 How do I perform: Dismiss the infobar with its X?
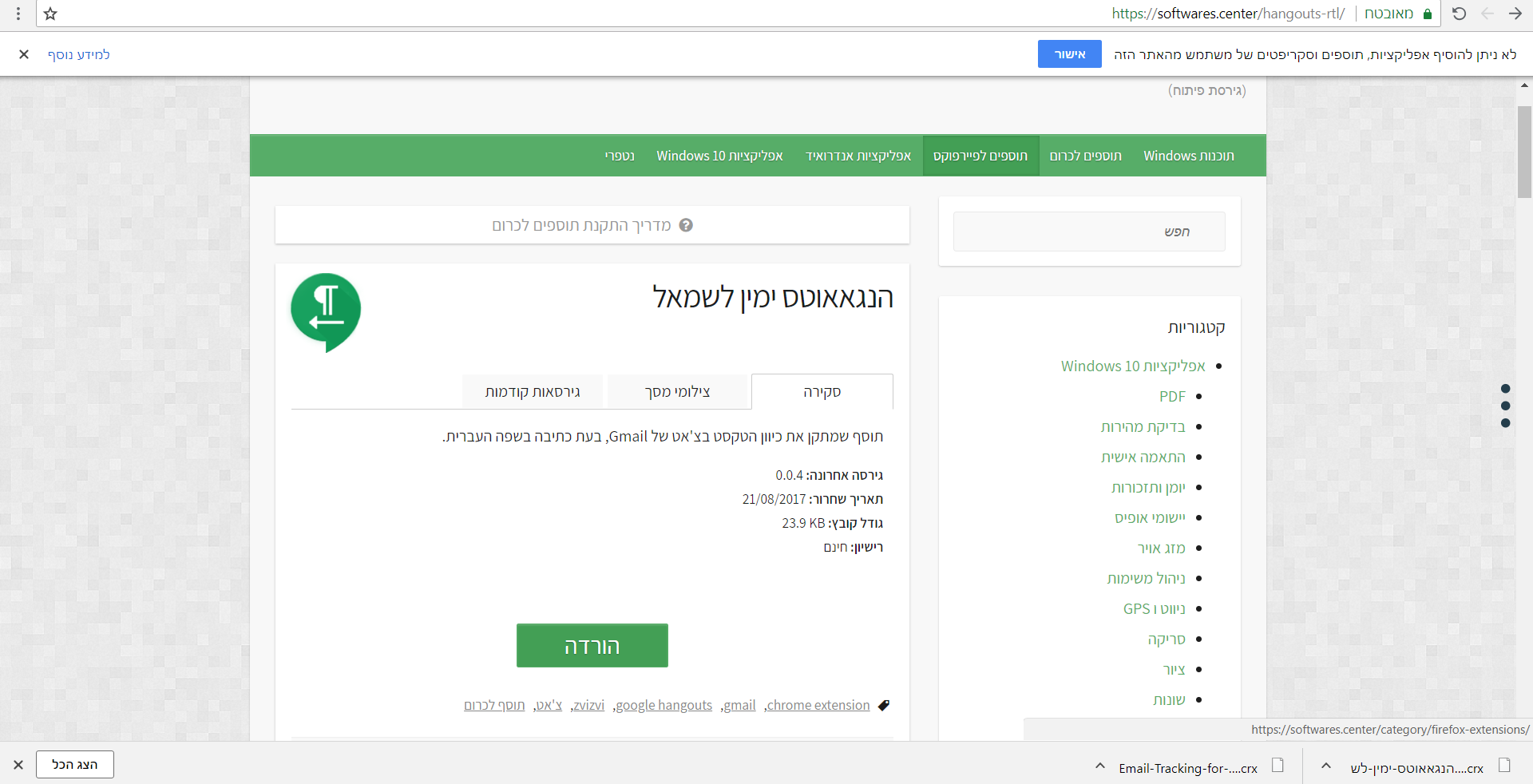pyautogui.click(x=24, y=54)
